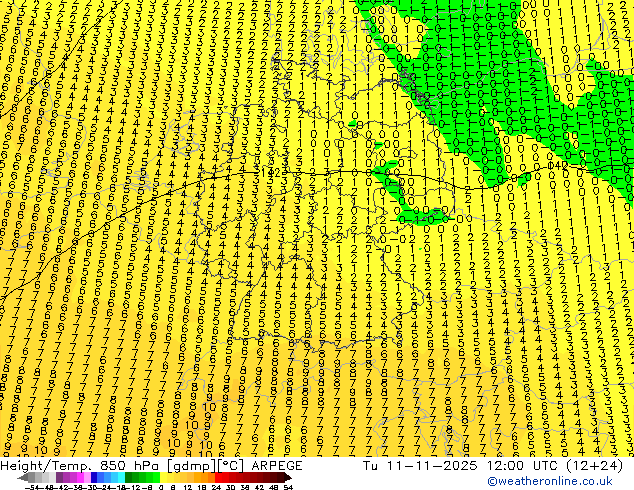Pick the dark green legend swatch near -12
This screenshot has width=634, height=490.
[x=129, y=478]
